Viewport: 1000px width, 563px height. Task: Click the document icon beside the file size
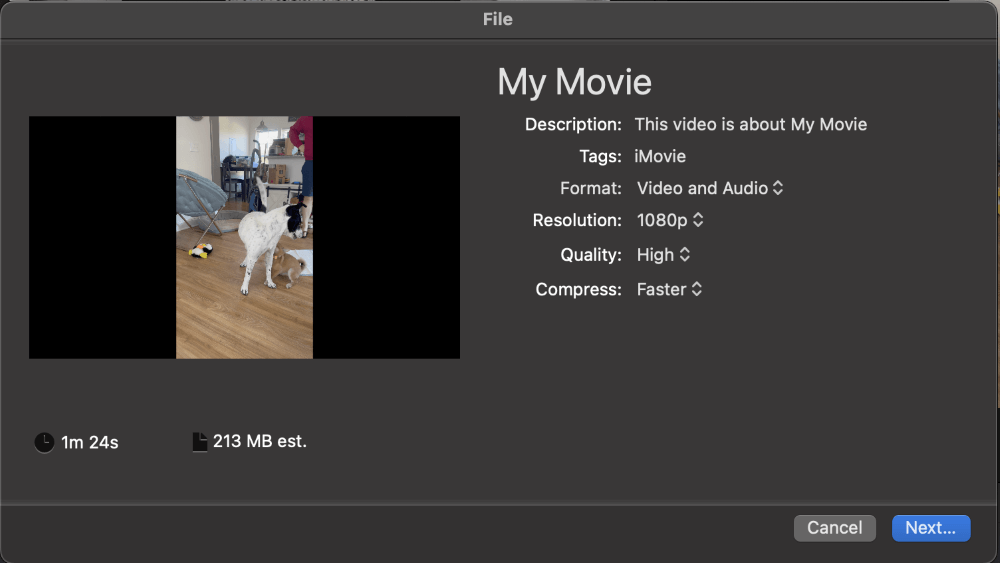[x=200, y=442]
